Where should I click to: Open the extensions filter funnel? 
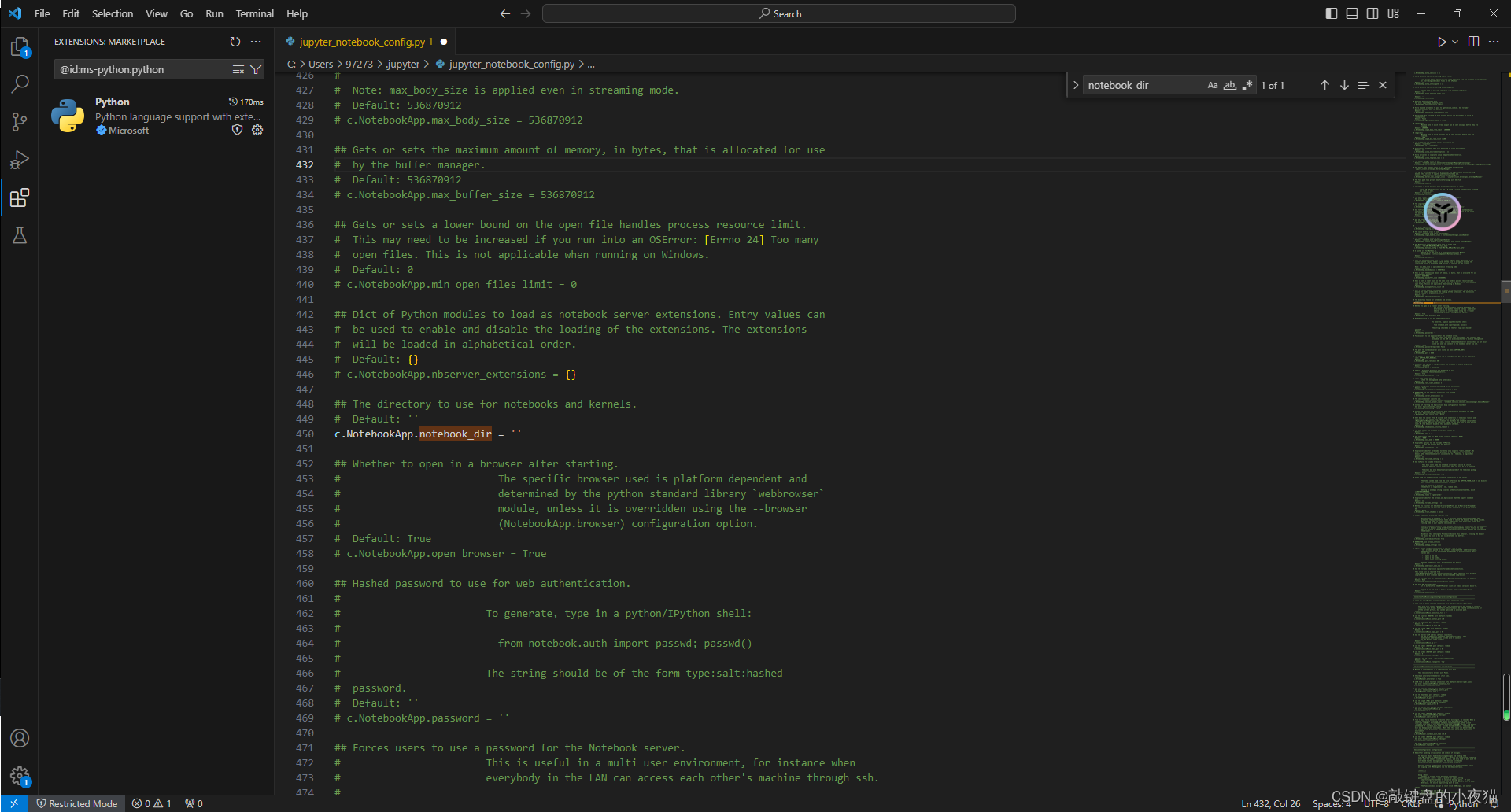coord(256,69)
